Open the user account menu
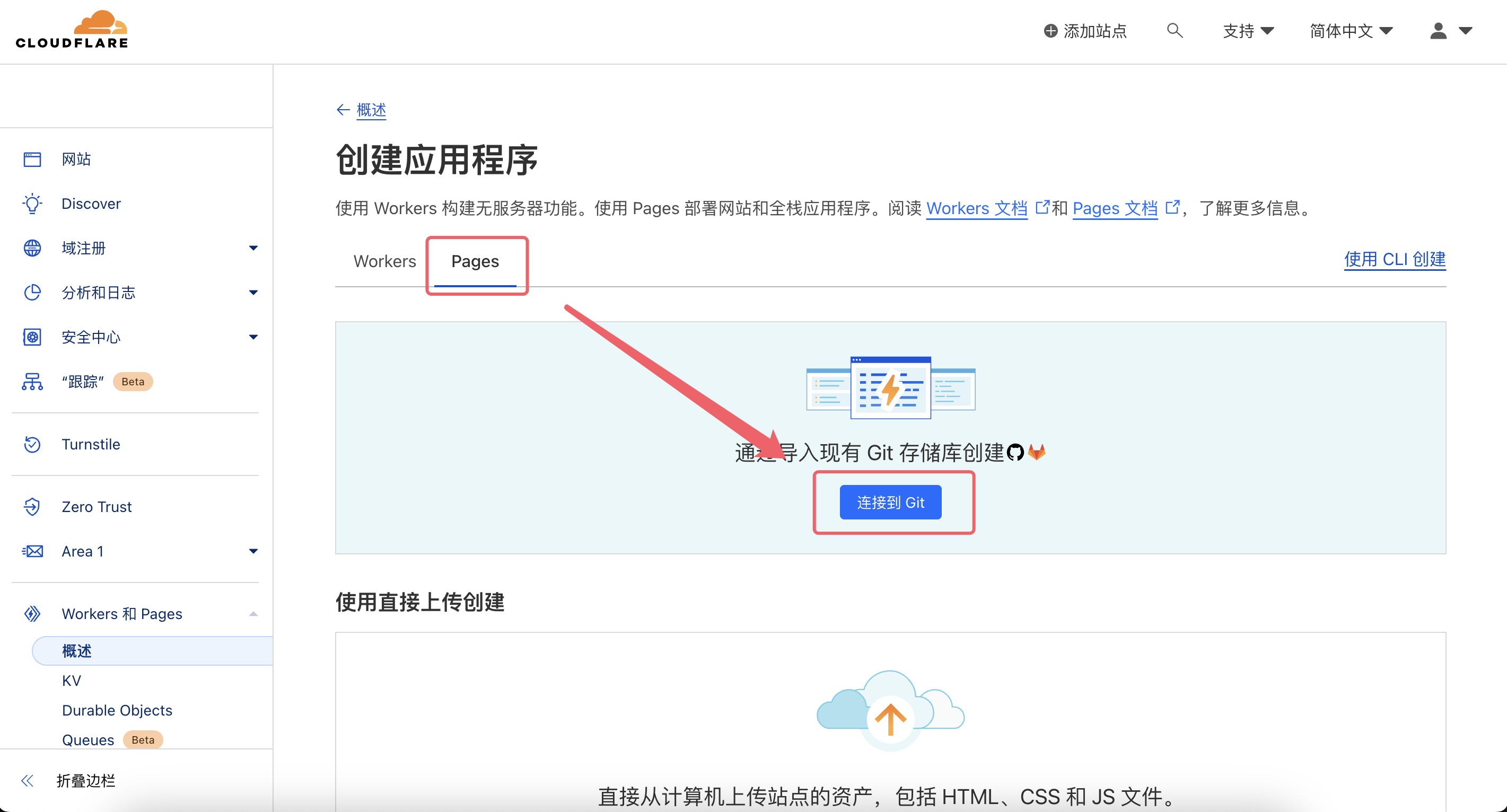Viewport: 1507px width, 812px height. pos(1450,31)
